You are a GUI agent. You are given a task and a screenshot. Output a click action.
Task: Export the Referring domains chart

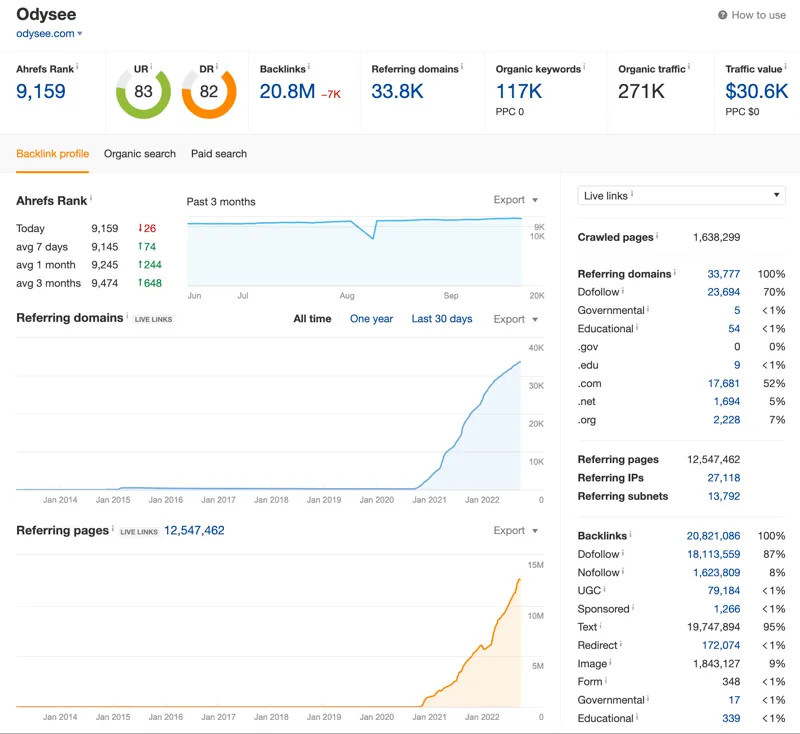(515, 319)
